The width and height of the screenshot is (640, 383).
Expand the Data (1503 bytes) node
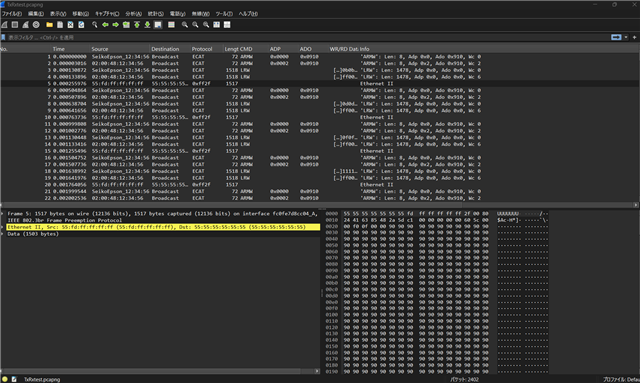(x=2, y=234)
